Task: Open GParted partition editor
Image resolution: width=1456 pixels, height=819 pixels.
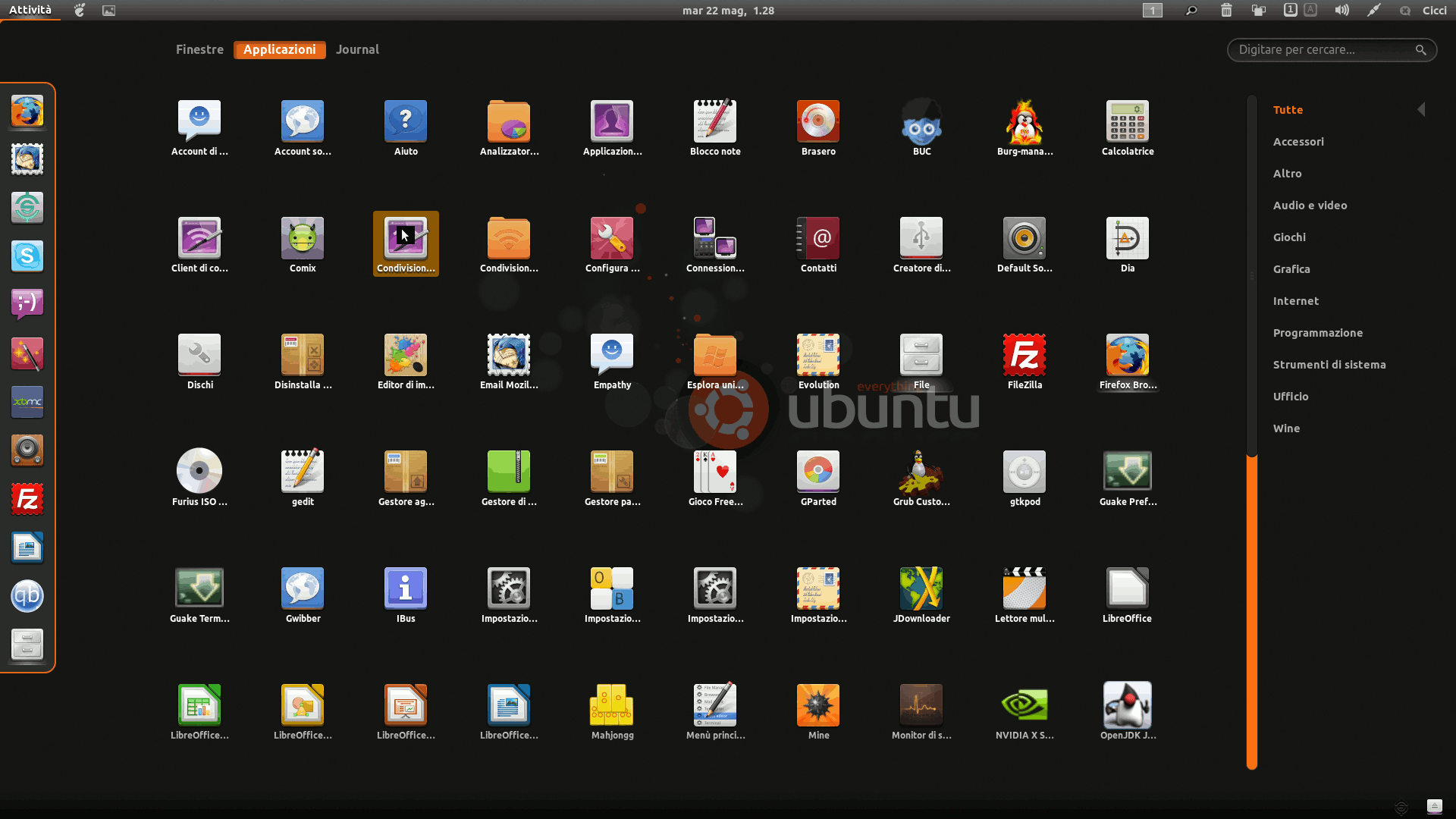Action: point(818,478)
